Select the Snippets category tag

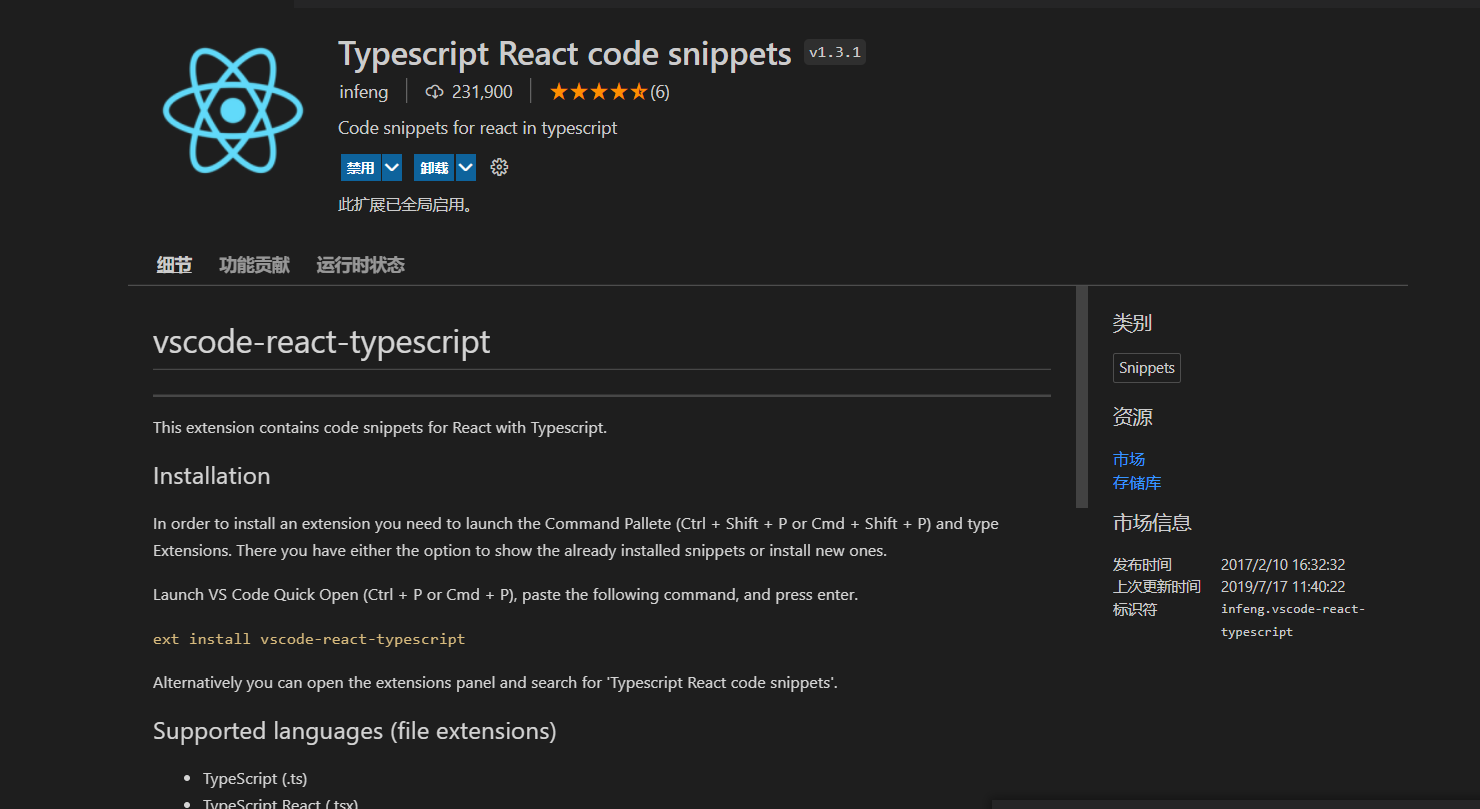pos(1147,368)
